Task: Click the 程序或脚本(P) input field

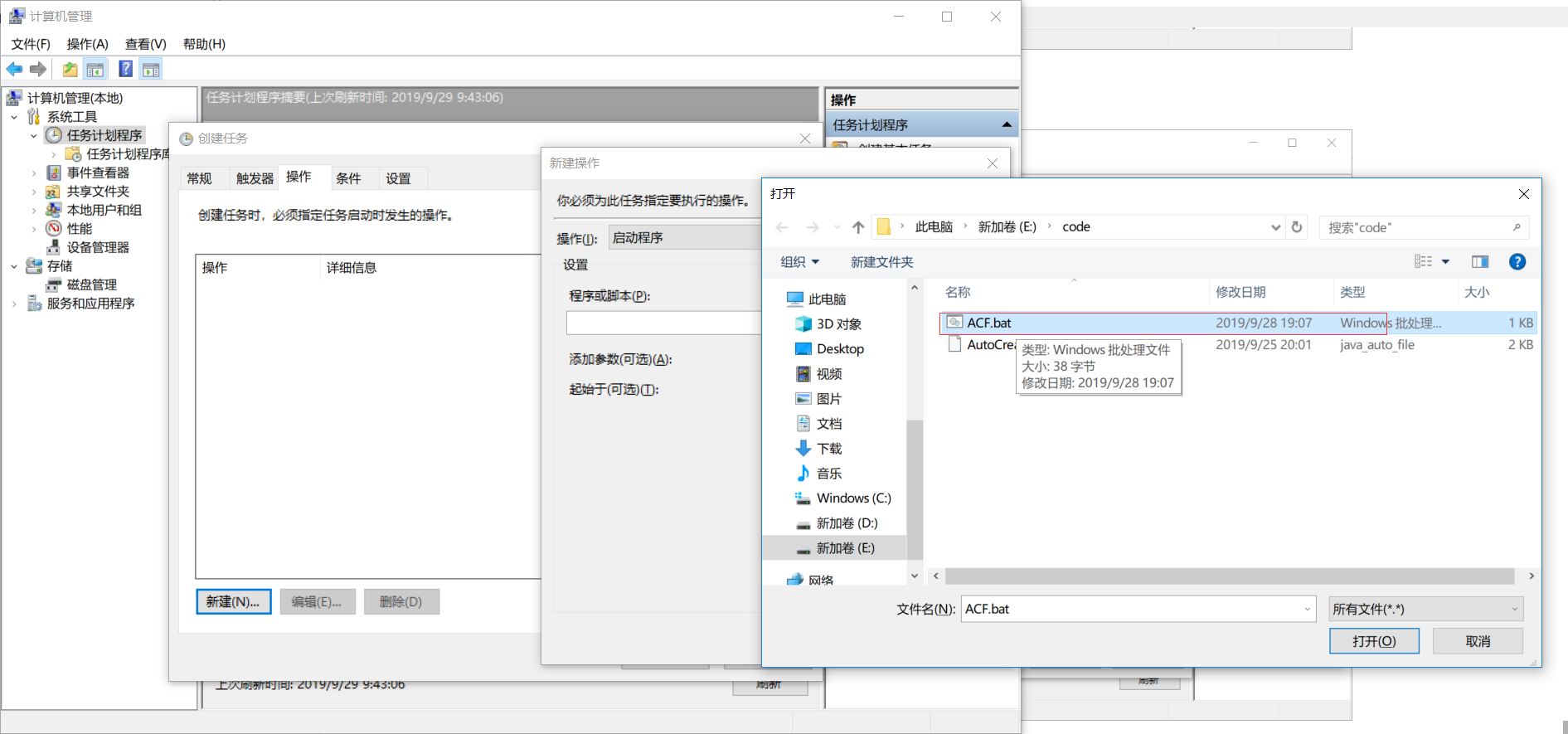Action: pos(663,323)
